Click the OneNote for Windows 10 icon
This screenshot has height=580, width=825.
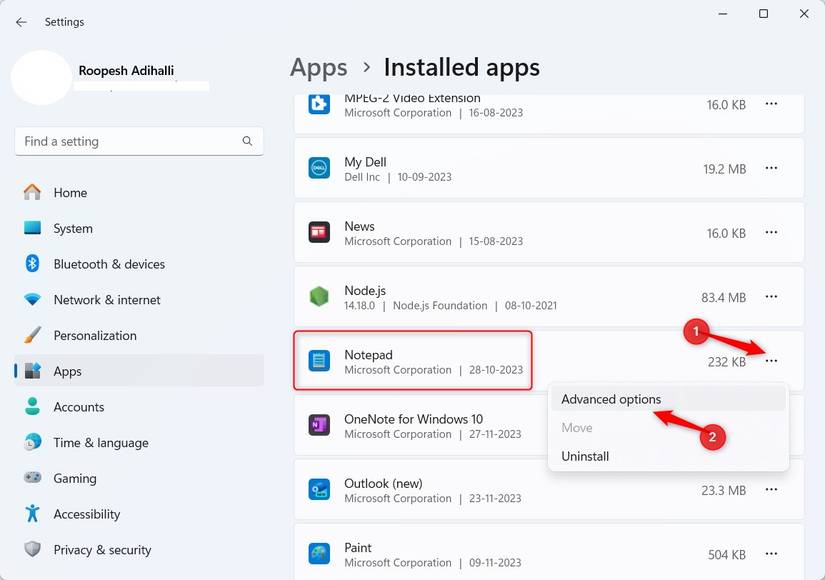click(318, 425)
